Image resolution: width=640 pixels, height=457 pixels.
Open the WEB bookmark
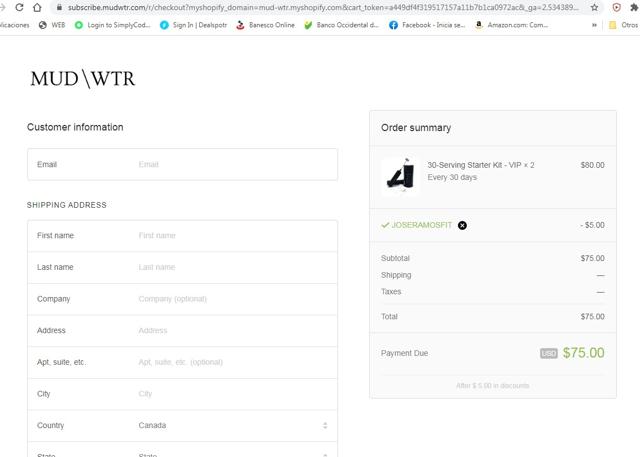pos(52,25)
